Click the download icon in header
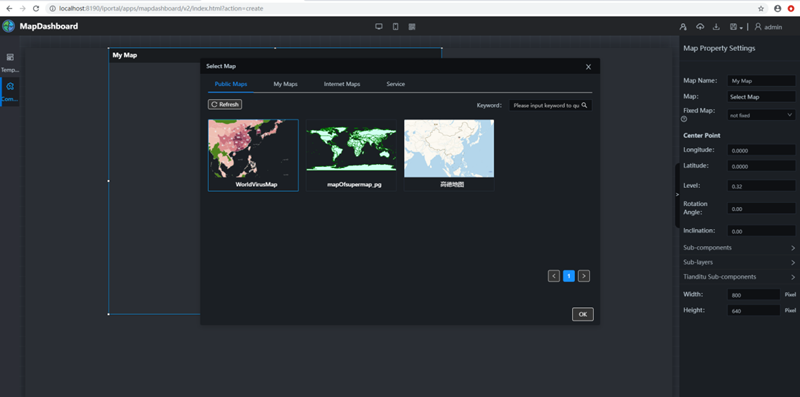Viewport: 800px width, 397px height. pos(716,27)
